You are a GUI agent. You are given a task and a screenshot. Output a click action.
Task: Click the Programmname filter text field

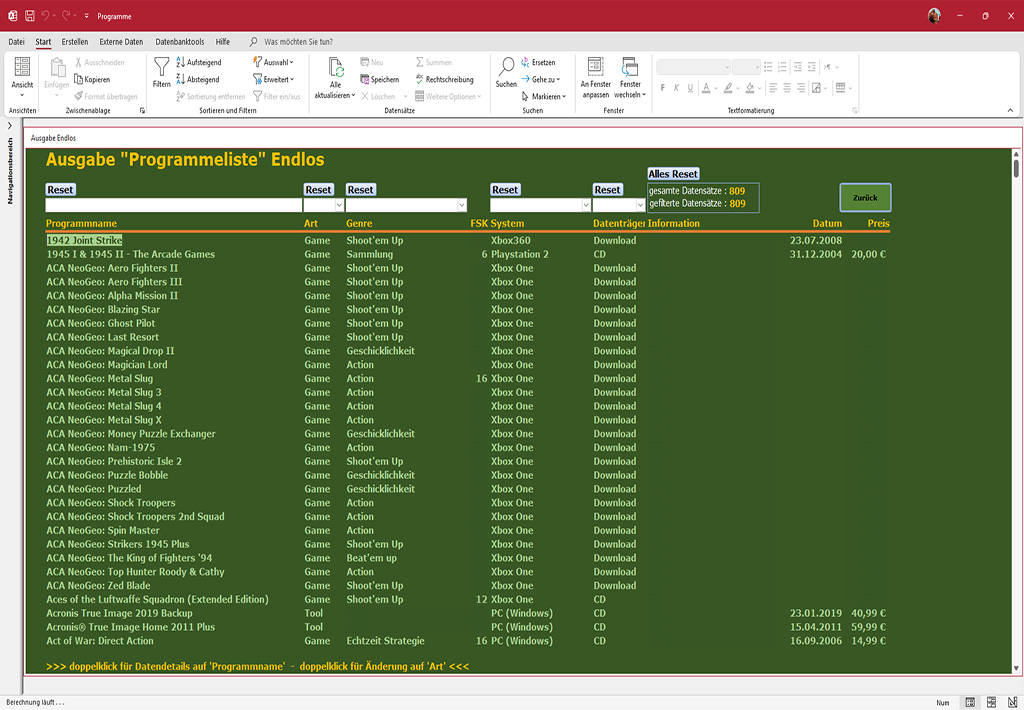pyautogui.click(x=173, y=205)
